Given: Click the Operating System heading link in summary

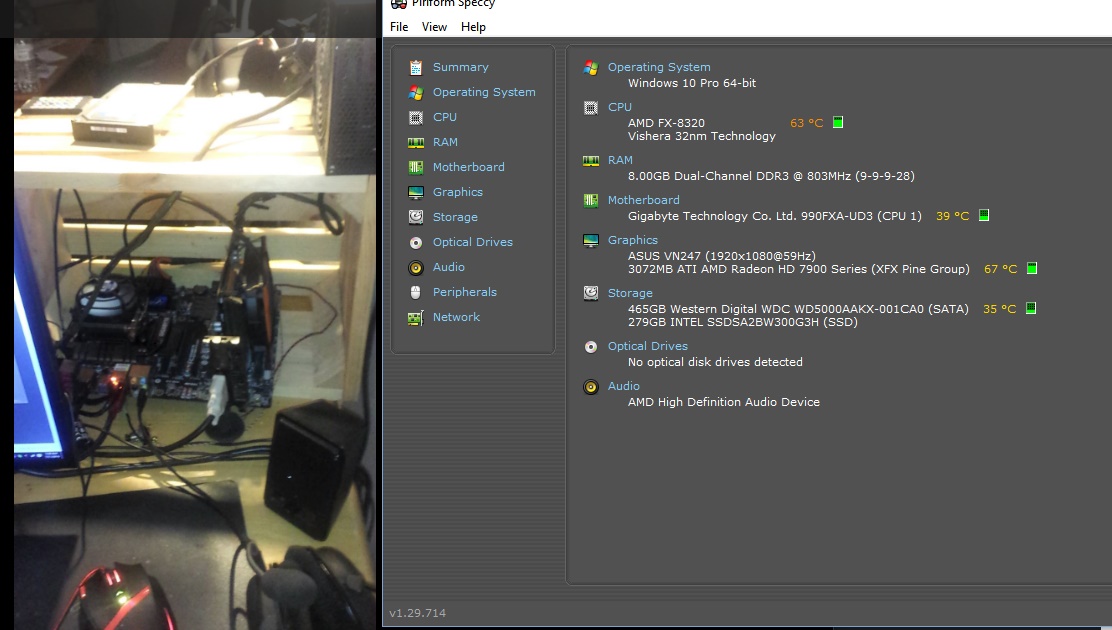Looking at the screenshot, I should pos(659,67).
